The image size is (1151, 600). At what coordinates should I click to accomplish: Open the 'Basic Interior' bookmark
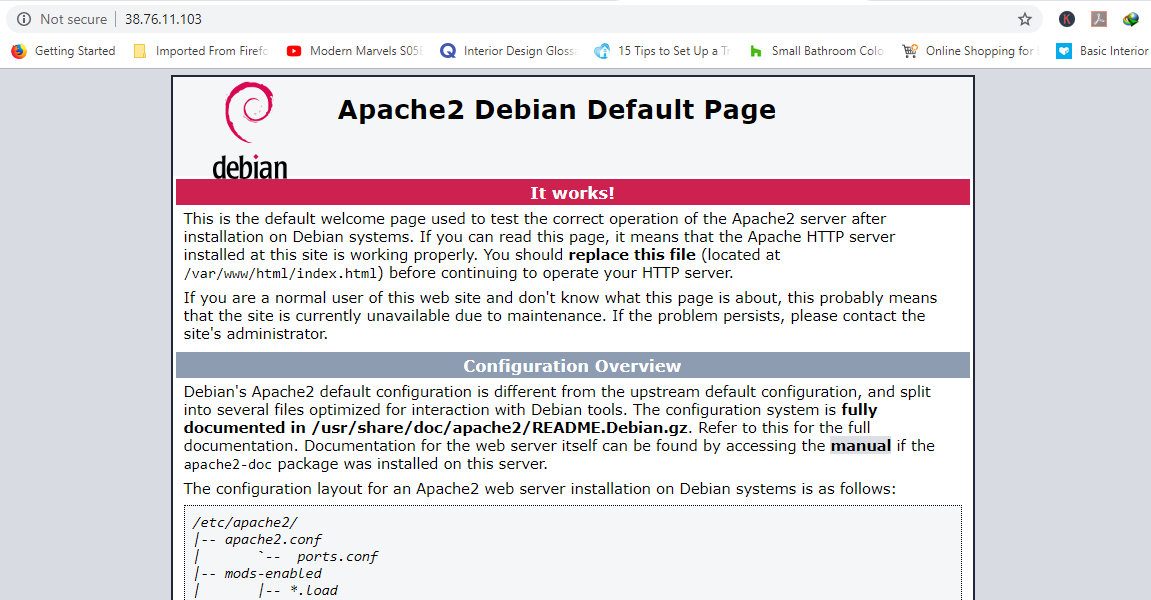pyautogui.click(x=1103, y=51)
